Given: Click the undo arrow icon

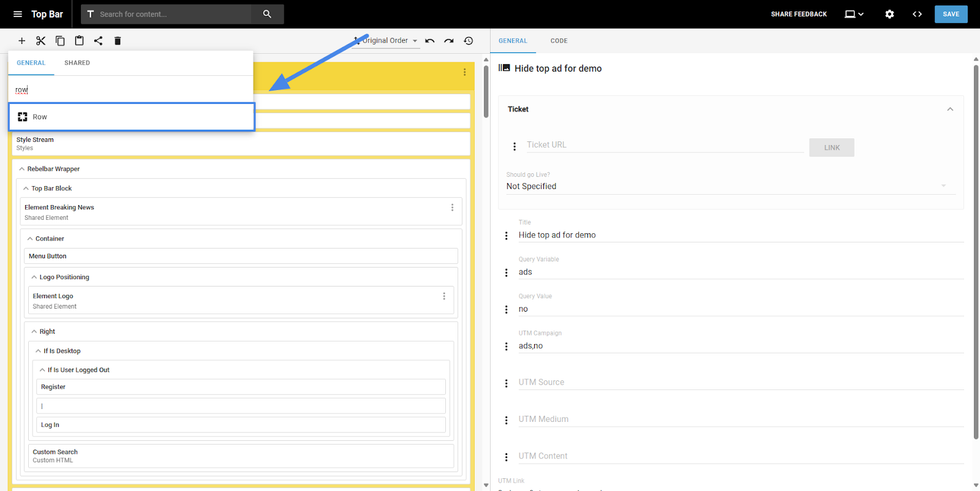Looking at the screenshot, I should click(430, 41).
